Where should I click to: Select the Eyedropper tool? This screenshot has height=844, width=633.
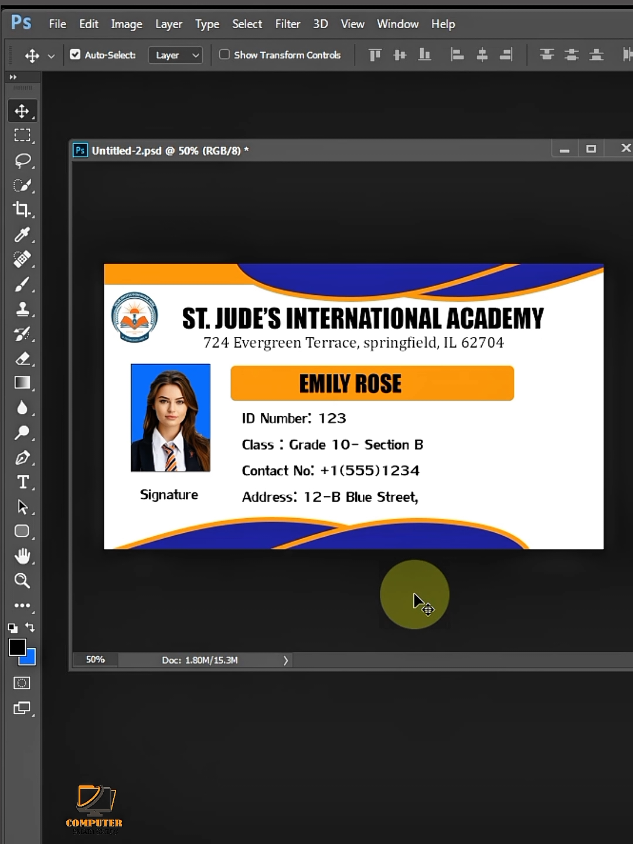point(22,235)
